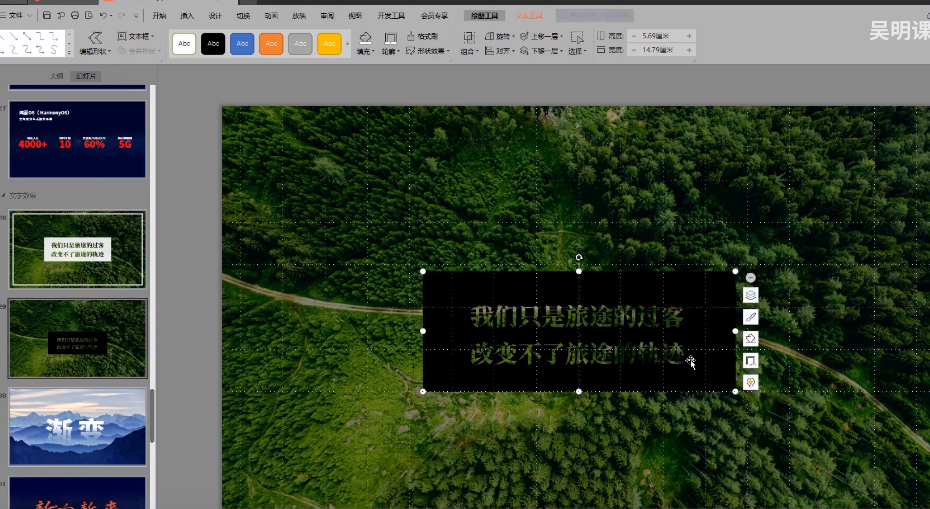Screen dimensions: 930x509
Task: Open print preview icon in quick access bar
Action: (x=89, y=15)
